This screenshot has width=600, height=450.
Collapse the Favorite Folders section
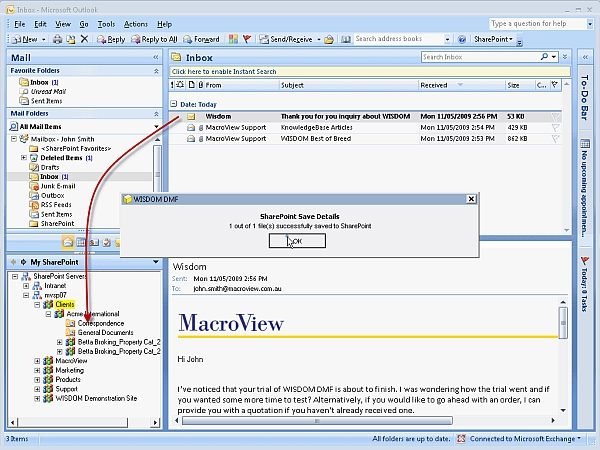tap(156, 71)
